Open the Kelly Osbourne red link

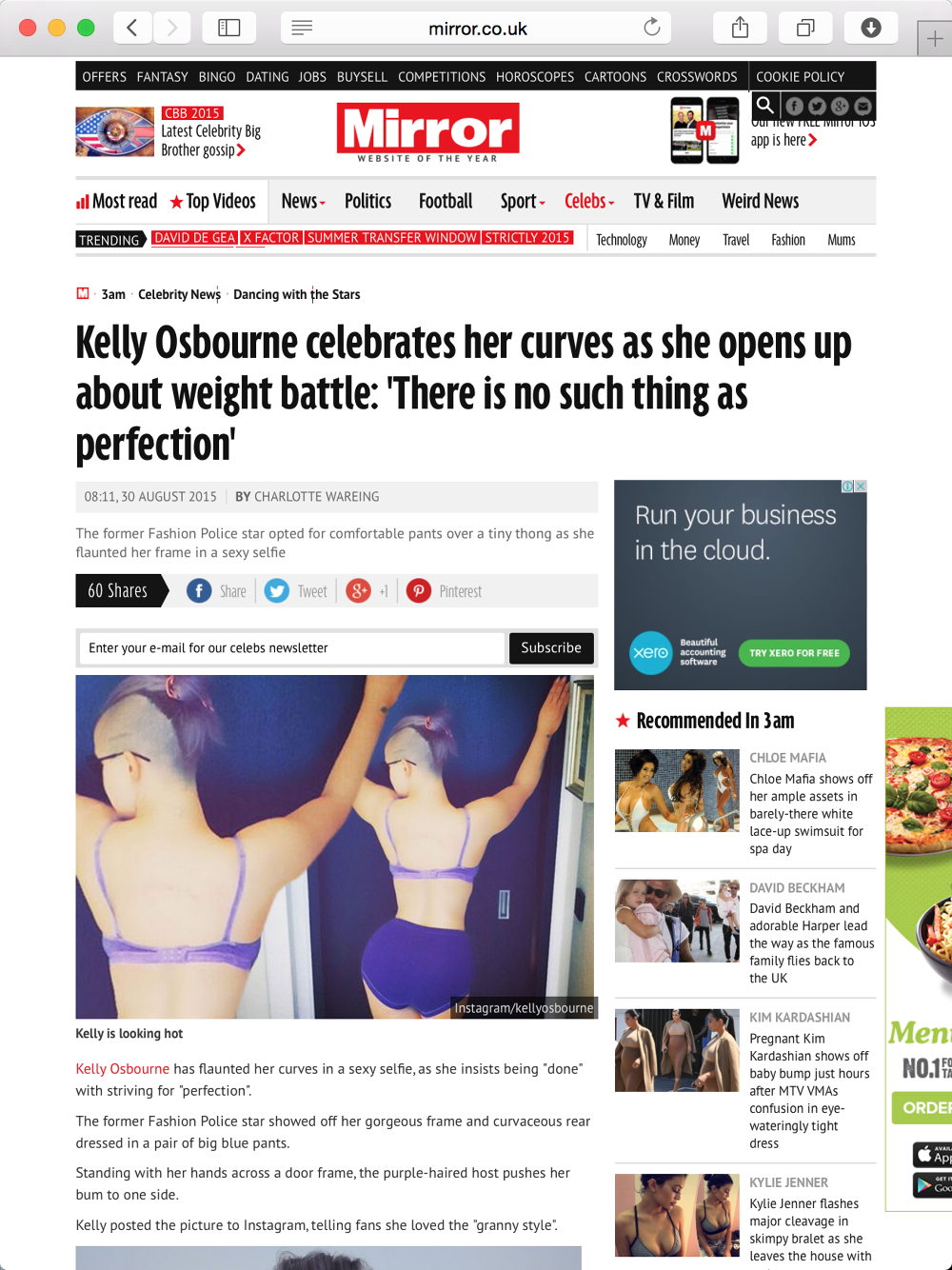tap(123, 1069)
